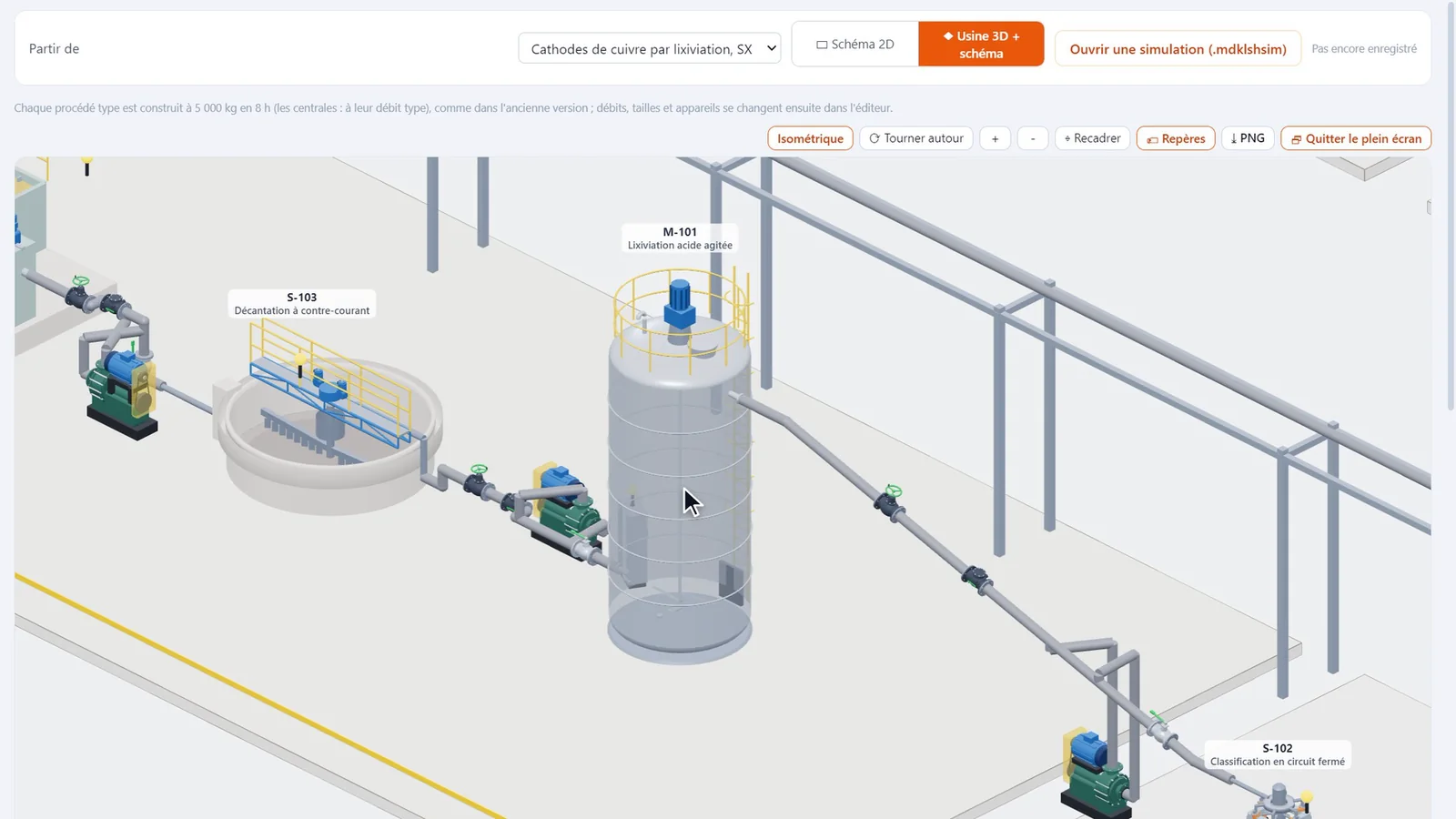Click the 'Partir de' label
1456x819 pixels.
click(54, 48)
